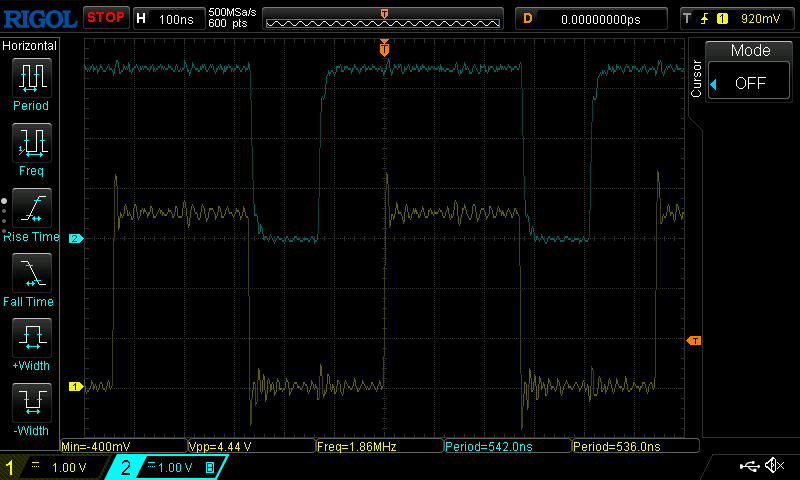The height and width of the screenshot is (480, 800).
Task: Select the Freq measurement icon
Action: [x=31, y=143]
